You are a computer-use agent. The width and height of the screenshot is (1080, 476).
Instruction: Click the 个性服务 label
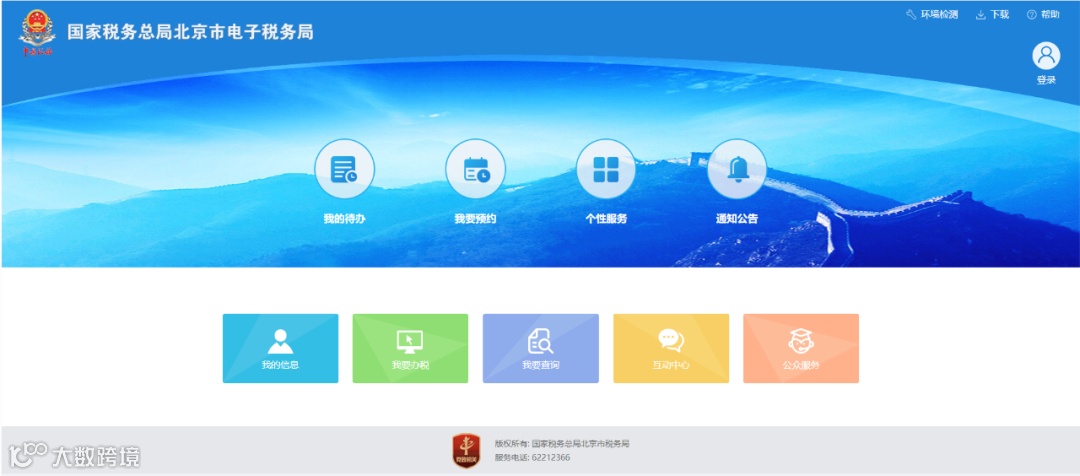coord(606,219)
